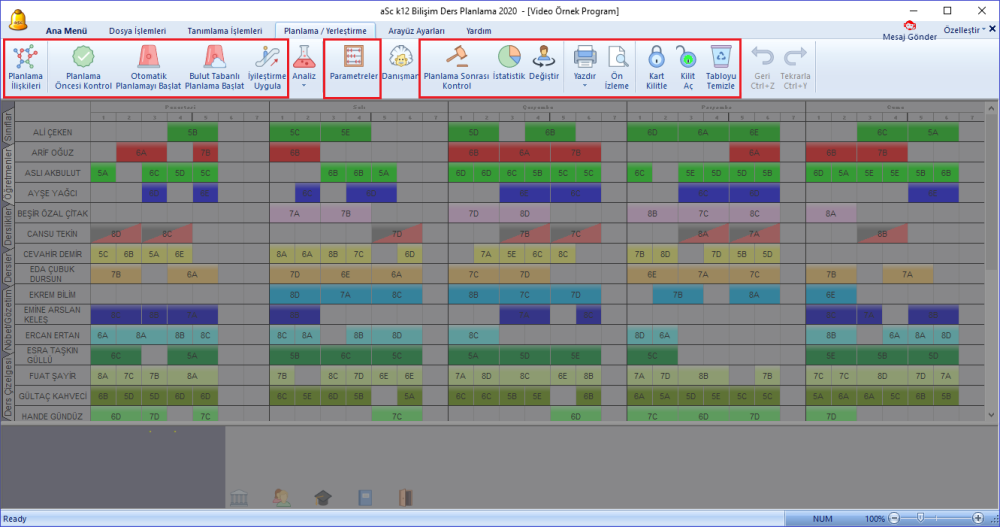Viewport: 1000px width, 527px height.
Task: Switch to Tanımlama İşlemleri tab
Action: (x=224, y=31)
